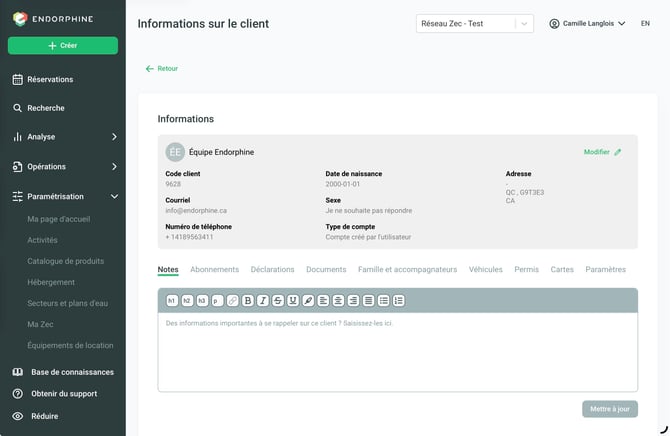Switch to the Véhicules tab
Viewport: 670px width, 436px height.
coord(485,269)
